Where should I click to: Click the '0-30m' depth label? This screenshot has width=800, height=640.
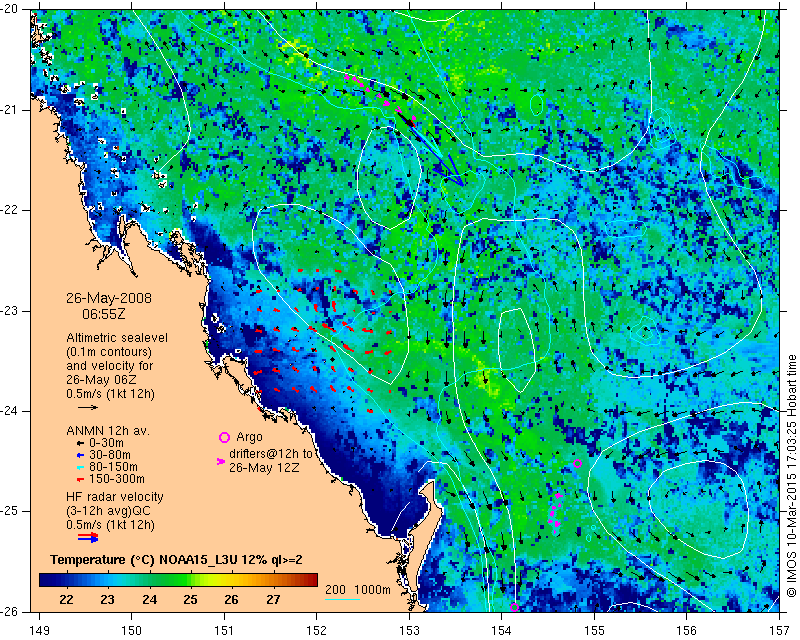pyautogui.click(x=106, y=443)
